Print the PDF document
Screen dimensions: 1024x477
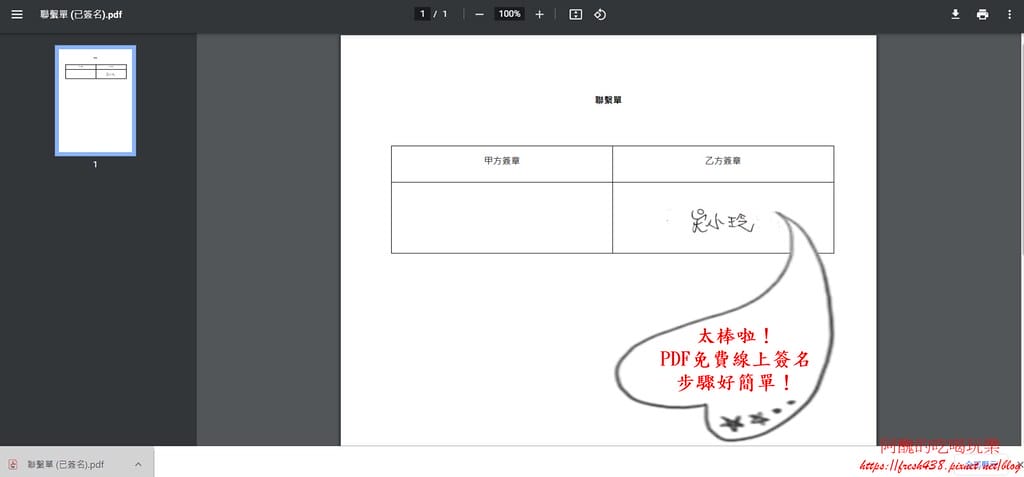click(982, 14)
